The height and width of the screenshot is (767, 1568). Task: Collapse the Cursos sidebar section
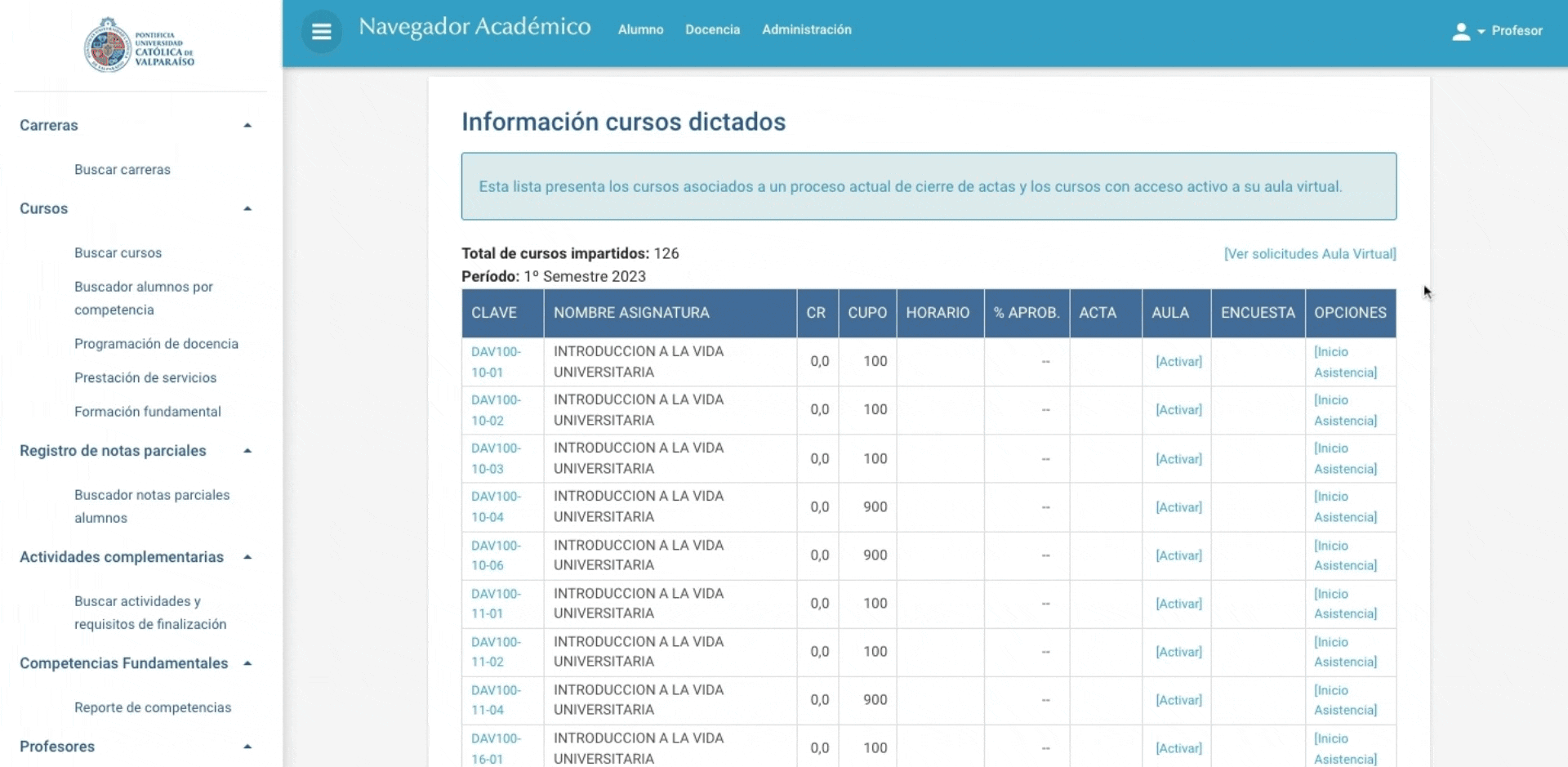[x=247, y=208]
